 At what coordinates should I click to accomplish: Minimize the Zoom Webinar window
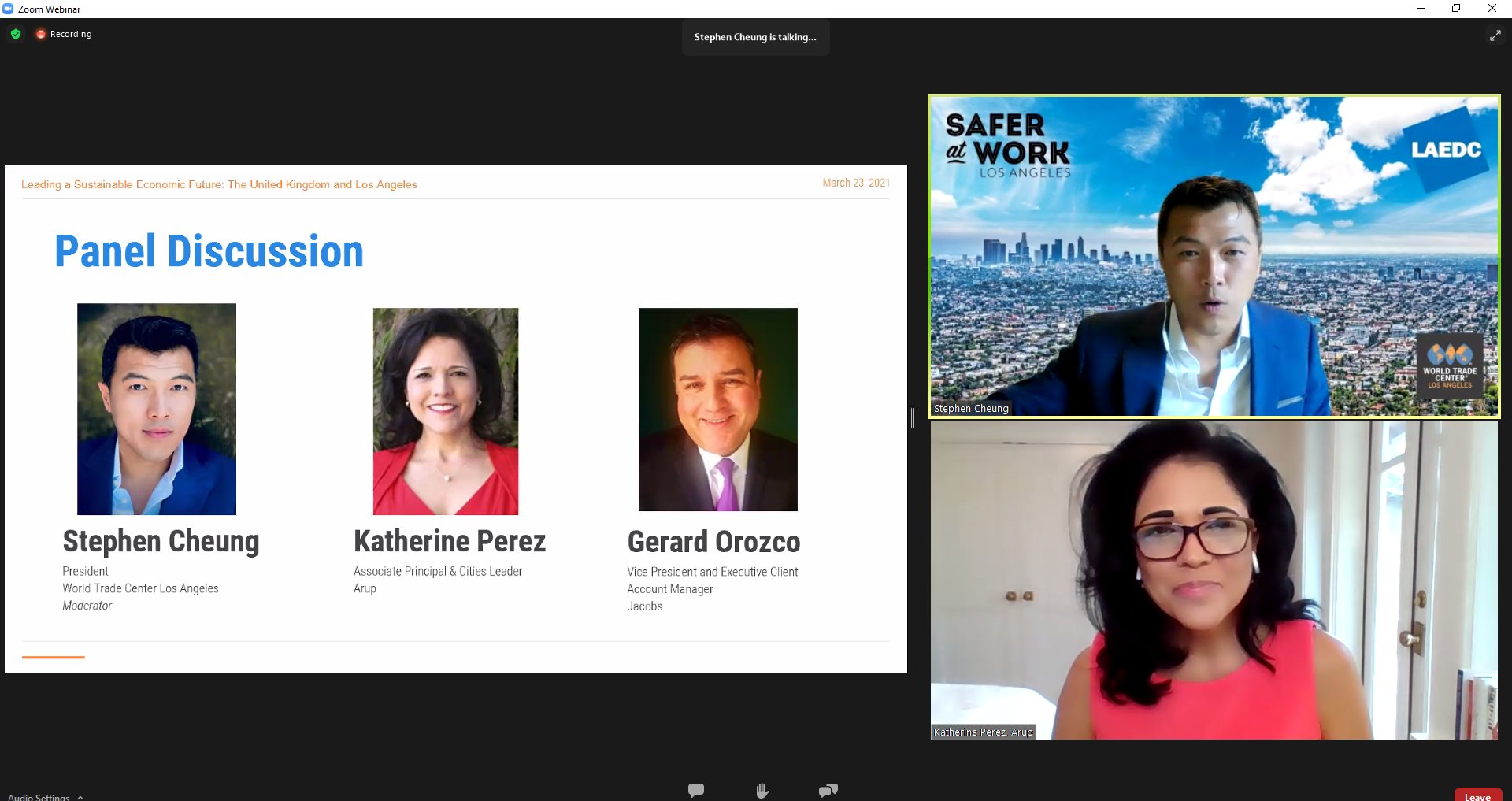click(1421, 9)
